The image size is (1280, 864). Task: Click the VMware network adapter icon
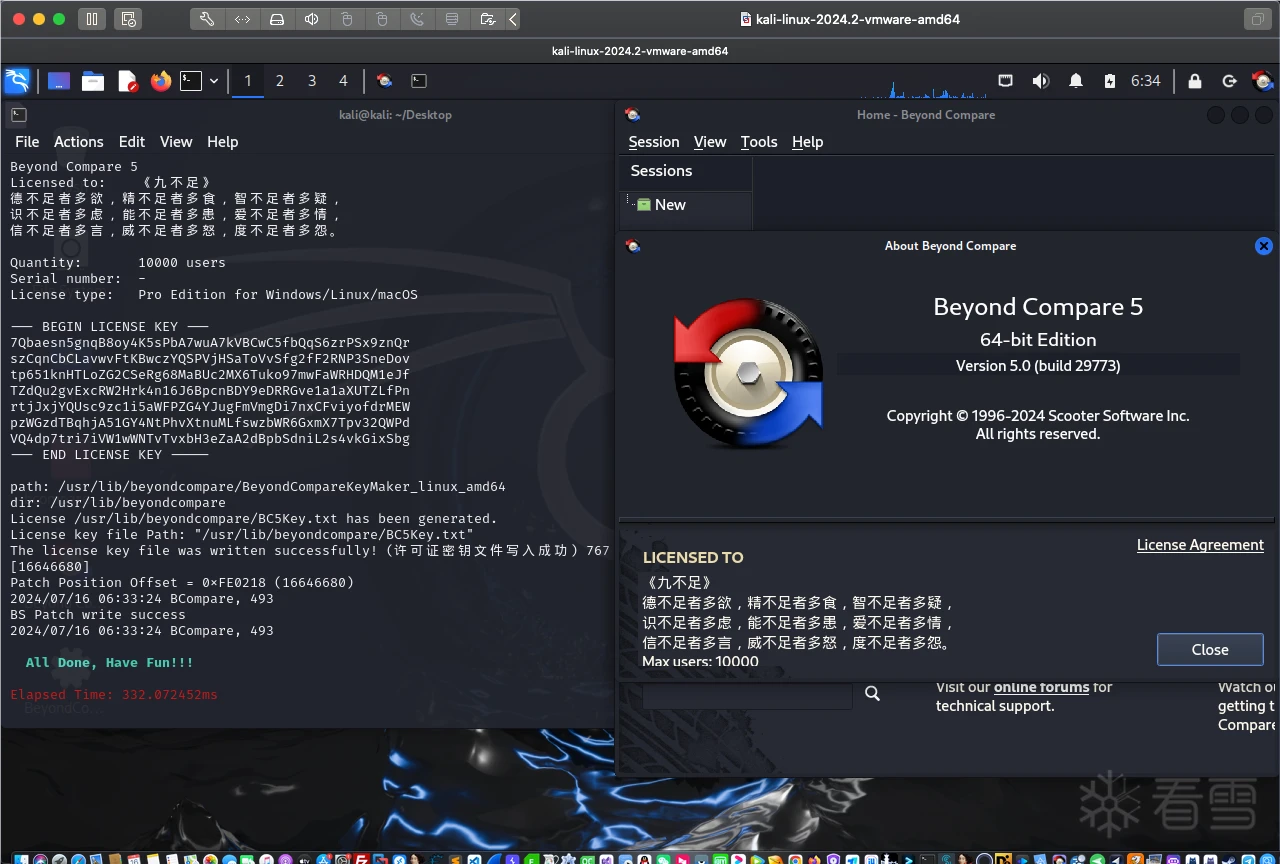pyautogui.click(x=243, y=19)
